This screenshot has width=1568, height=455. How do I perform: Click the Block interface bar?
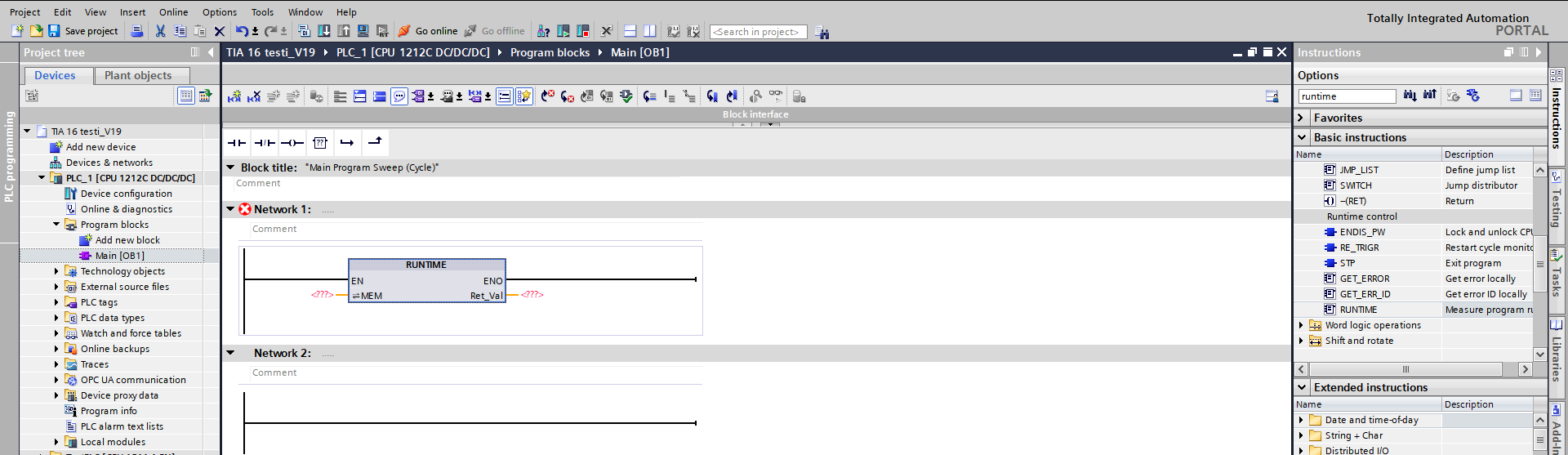pos(755,114)
